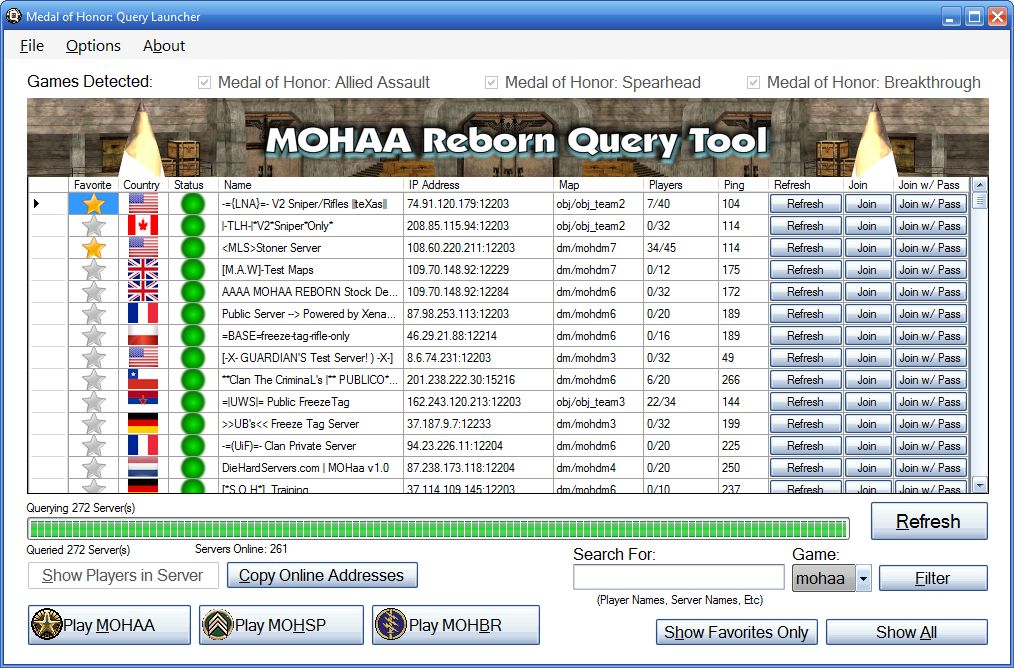Click the Medal of Honor title bar icon
Image resolution: width=1014 pixels, height=668 pixels.
click(12, 16)
